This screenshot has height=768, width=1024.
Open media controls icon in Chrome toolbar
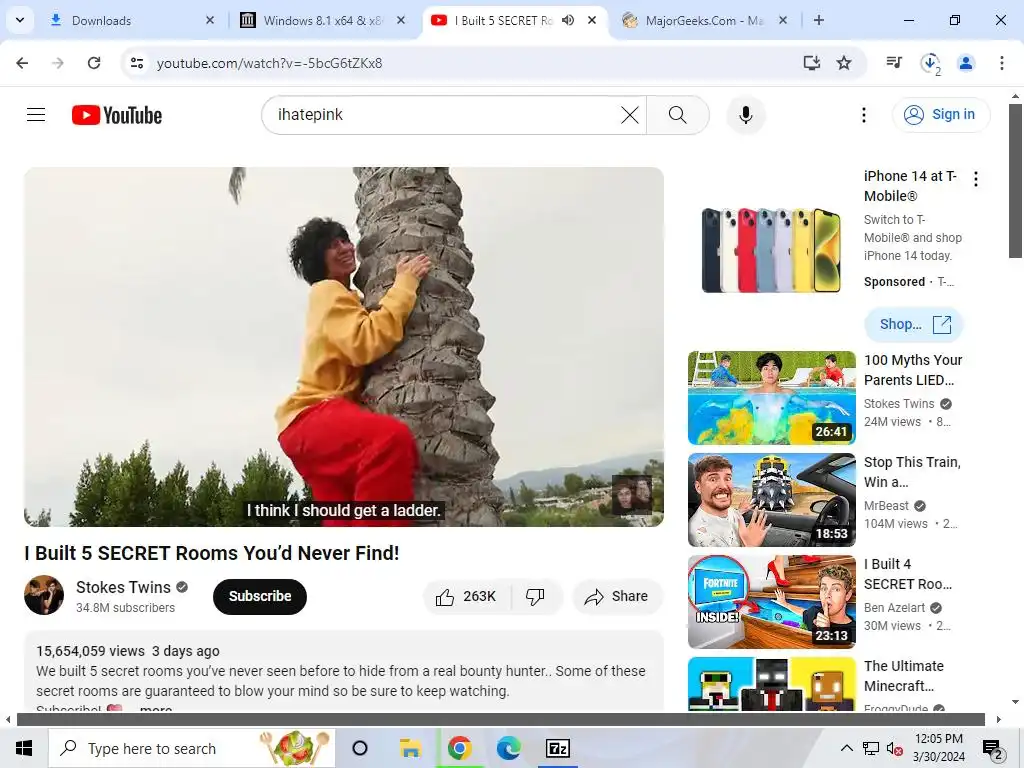pos(893,63)
